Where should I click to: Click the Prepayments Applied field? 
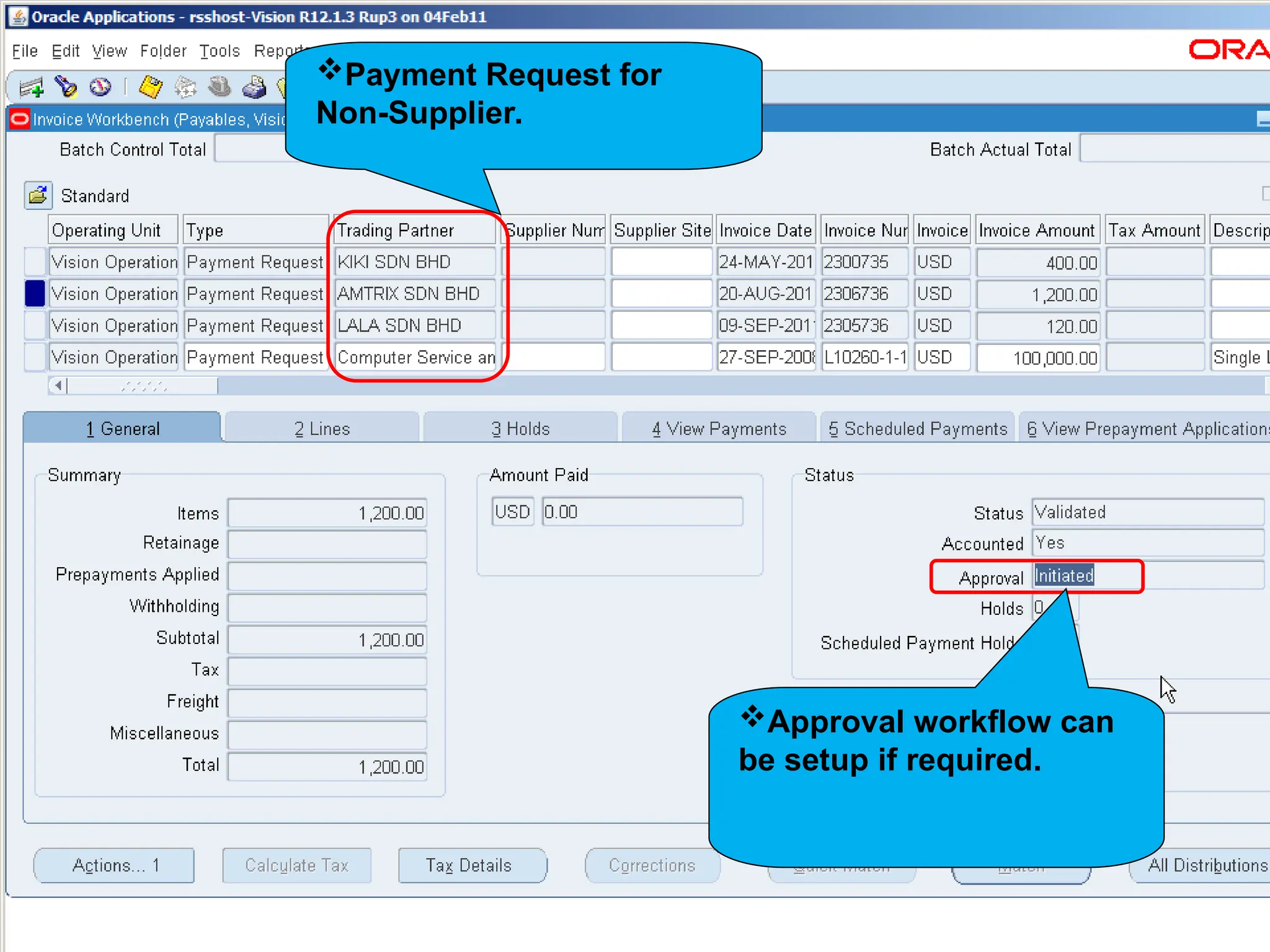point(327,575)
